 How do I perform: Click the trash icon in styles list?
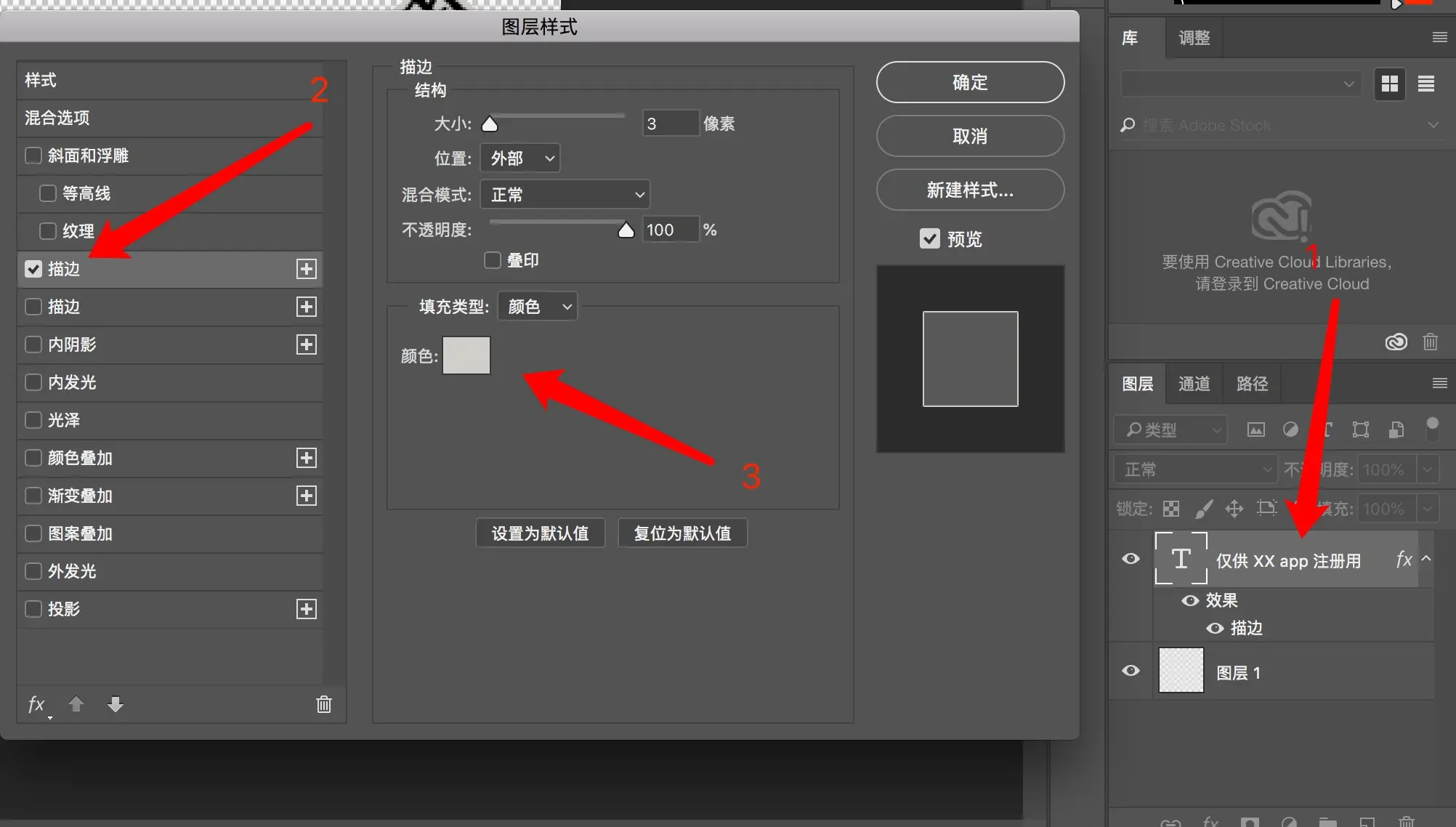tap(324, 703)
